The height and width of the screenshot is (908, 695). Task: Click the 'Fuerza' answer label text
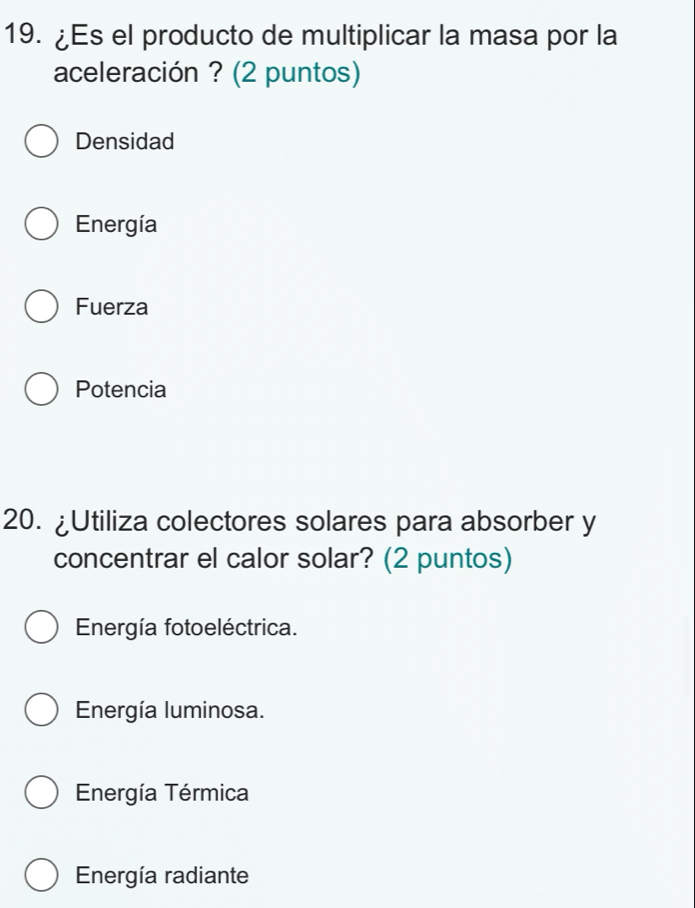tap(112, 307)
